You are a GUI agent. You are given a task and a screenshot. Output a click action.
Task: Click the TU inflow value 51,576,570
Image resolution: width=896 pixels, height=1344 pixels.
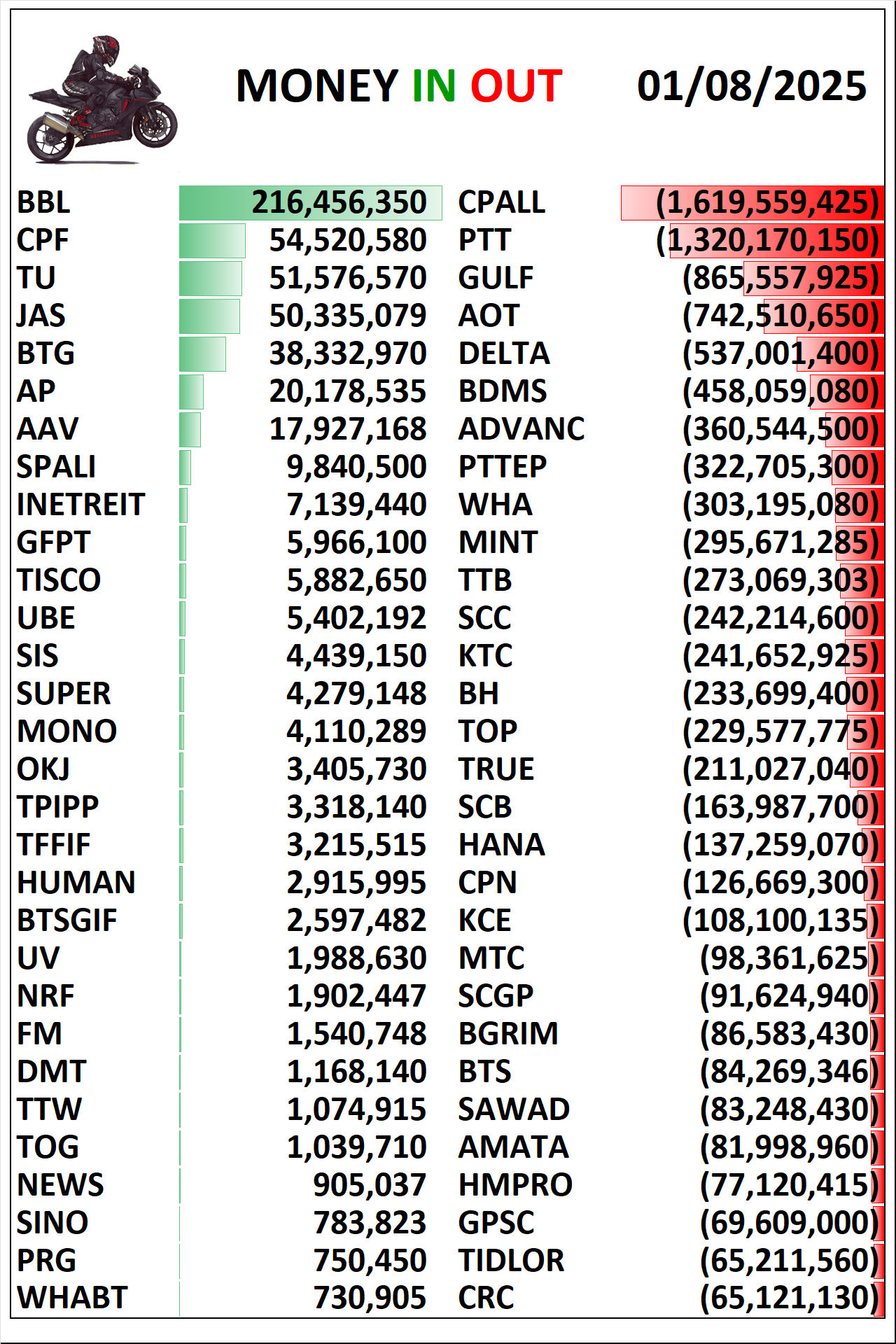point(348,279)
